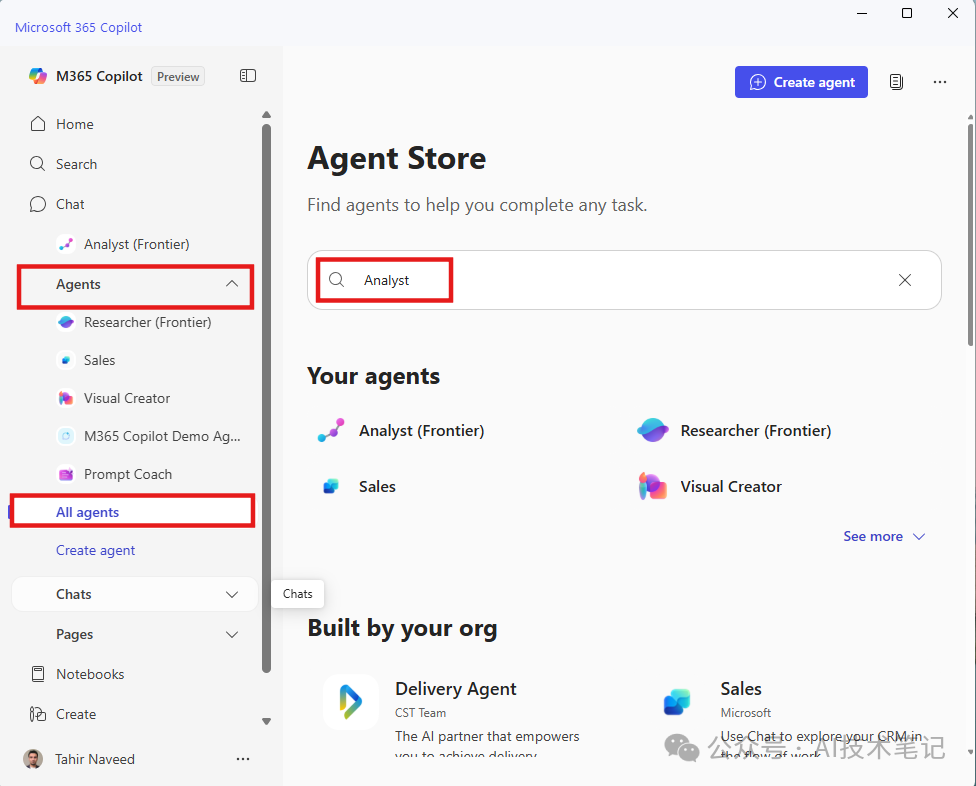Click the Create icon in the sidebar
Viewport: 976px width, 786px height.
[x=38, y=714]
